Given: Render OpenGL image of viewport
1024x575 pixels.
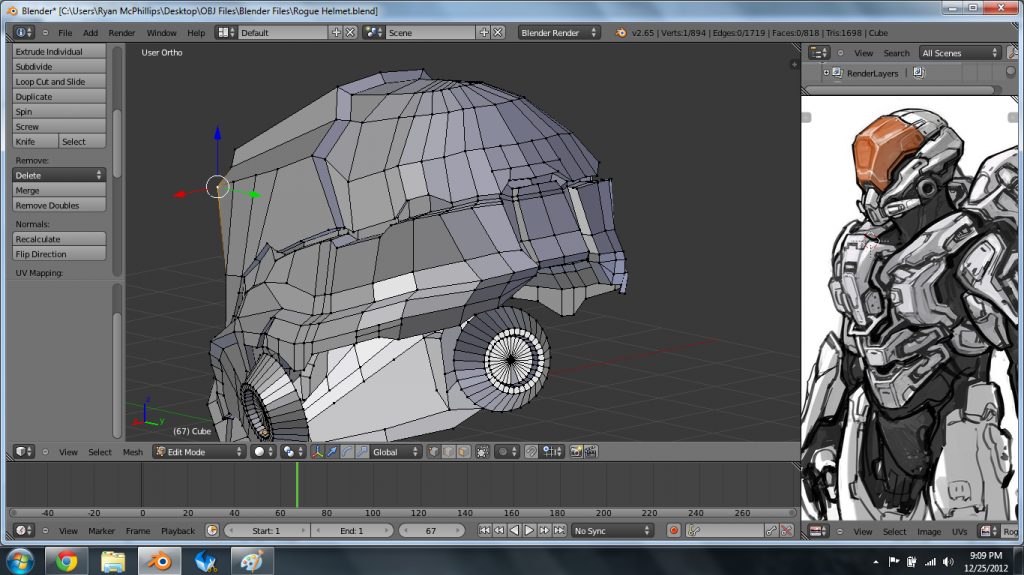Looking at the screenshot, I should (x=575, y=452).
